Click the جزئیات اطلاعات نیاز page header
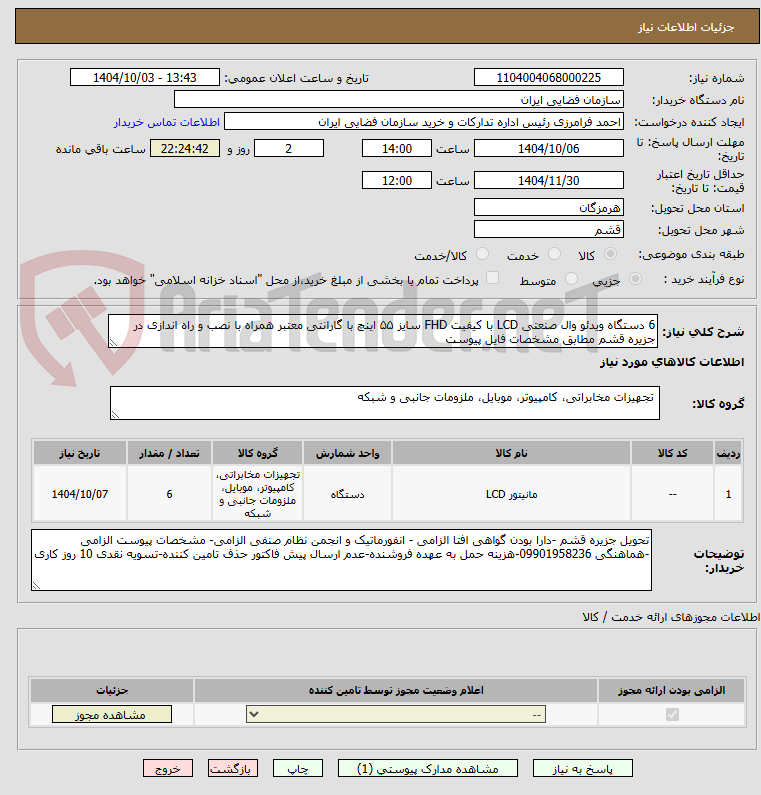This screenshot has width=761, height=795. pos(685,27)
